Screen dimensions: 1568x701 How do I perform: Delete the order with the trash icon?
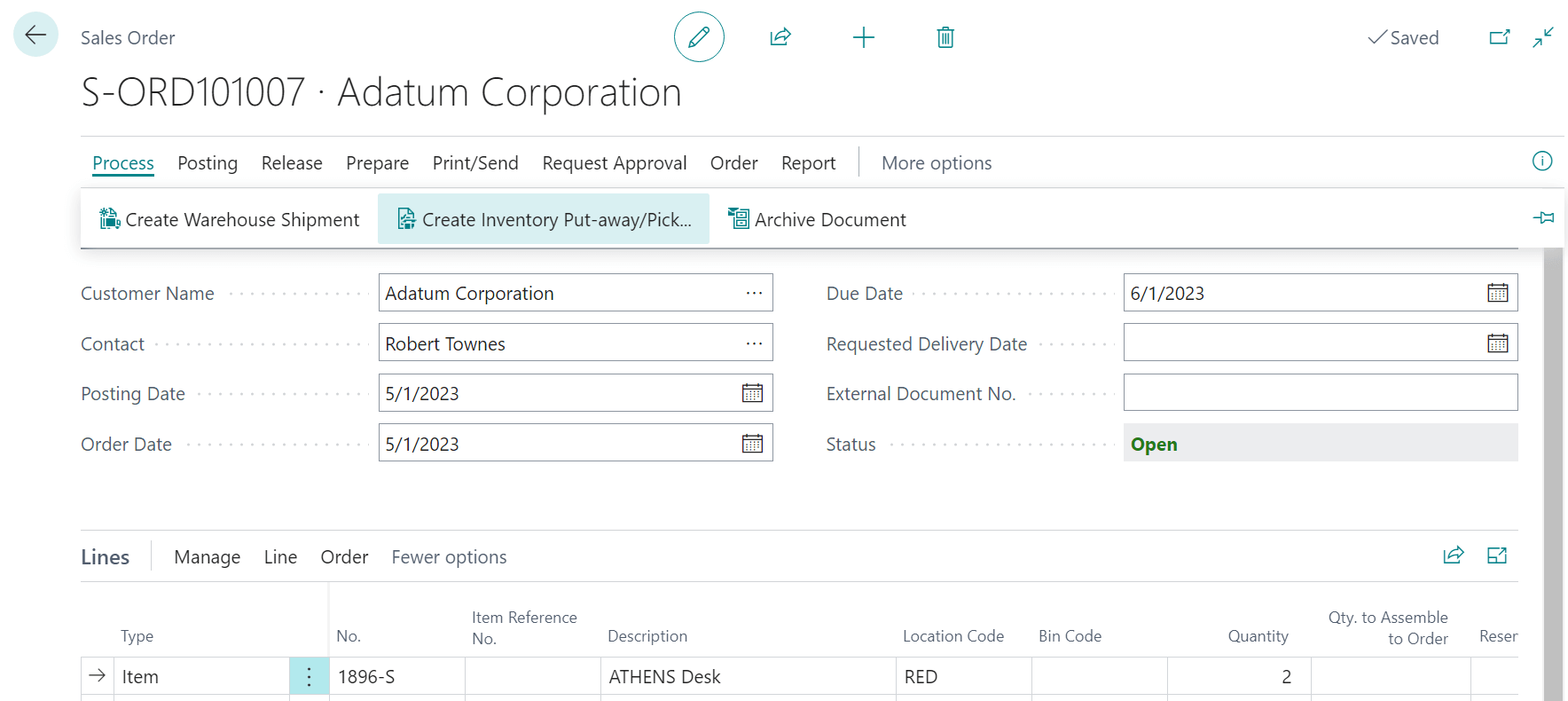[945, 36]
